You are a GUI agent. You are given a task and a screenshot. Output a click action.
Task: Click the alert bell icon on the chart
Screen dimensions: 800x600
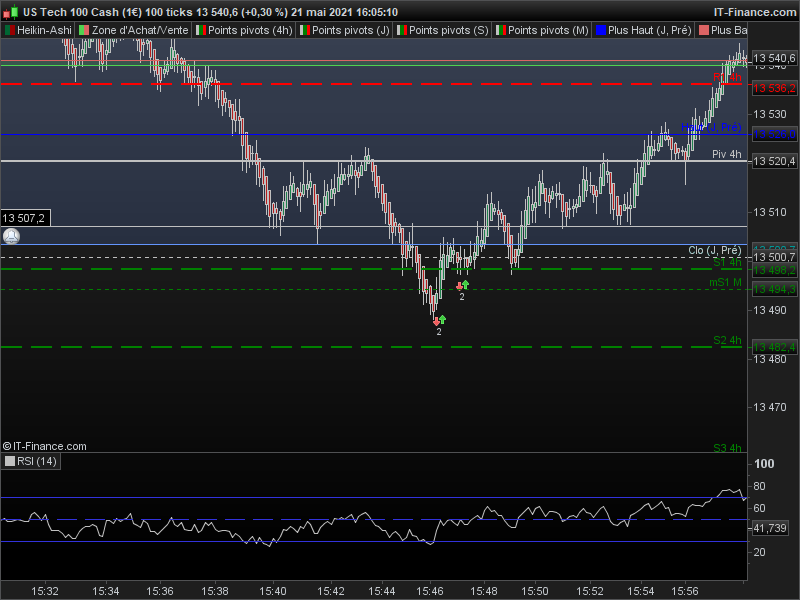(x=11, y=236)
